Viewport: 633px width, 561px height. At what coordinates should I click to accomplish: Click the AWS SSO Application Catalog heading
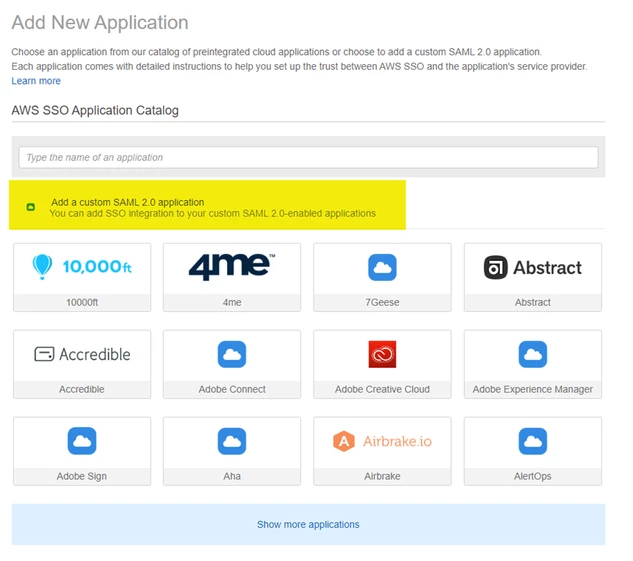(95, 110)
